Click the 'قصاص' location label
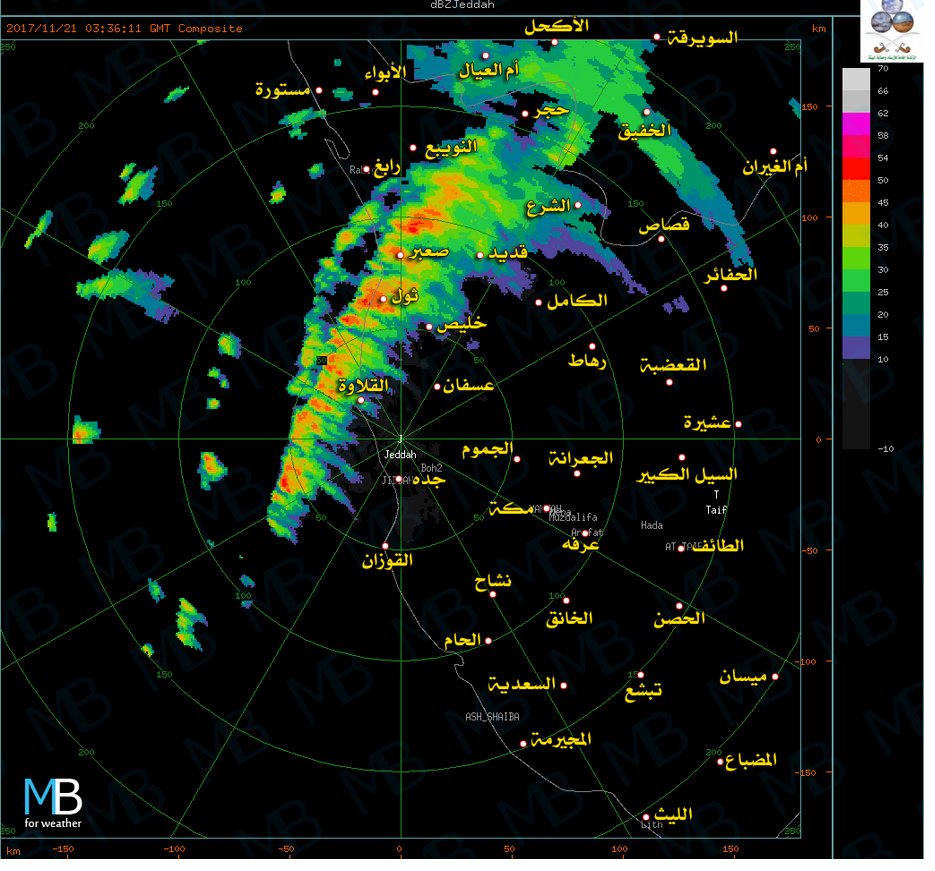 (x=664, y=225)
